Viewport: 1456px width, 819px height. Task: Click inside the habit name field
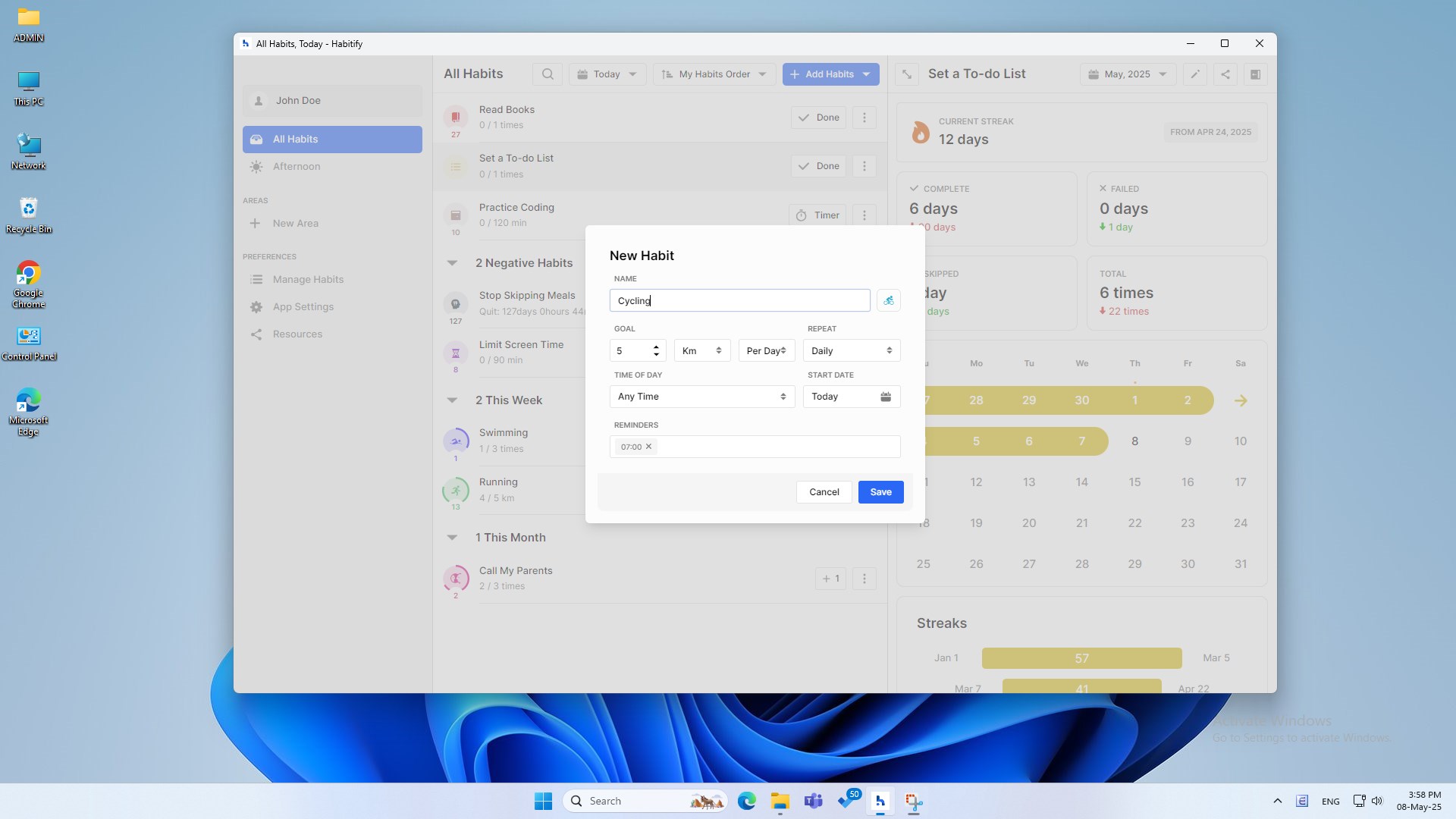739,300
